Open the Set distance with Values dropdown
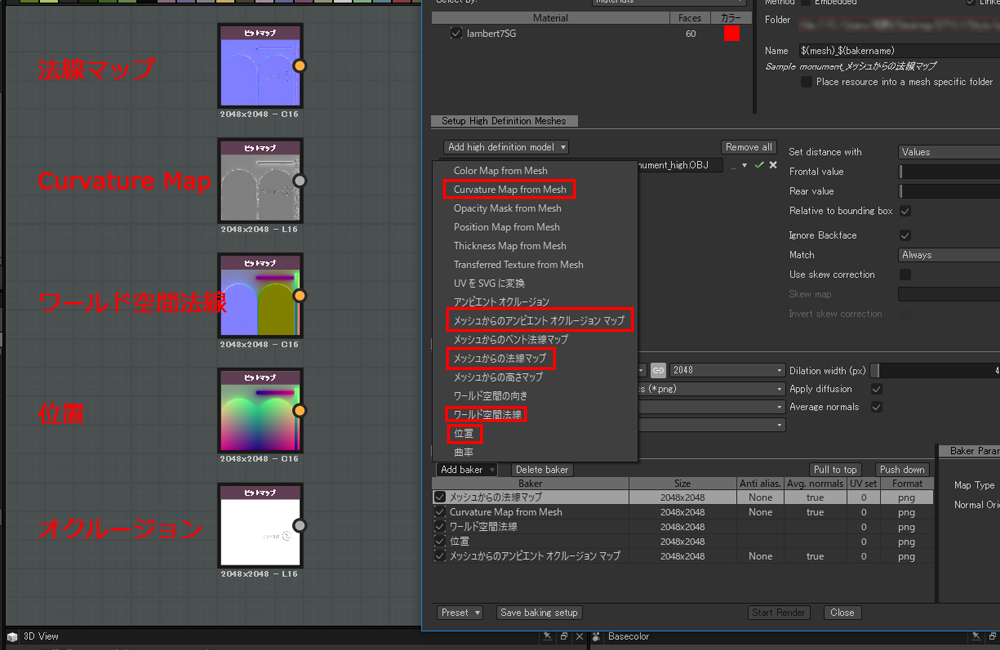1000x650 pixels. tap(949, 152)
